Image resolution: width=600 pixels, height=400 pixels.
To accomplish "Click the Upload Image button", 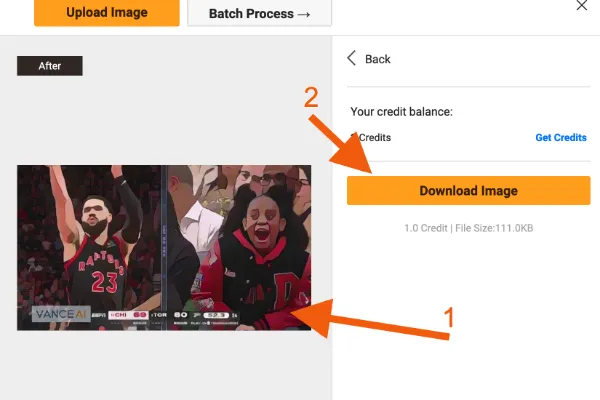I will 107,13.
